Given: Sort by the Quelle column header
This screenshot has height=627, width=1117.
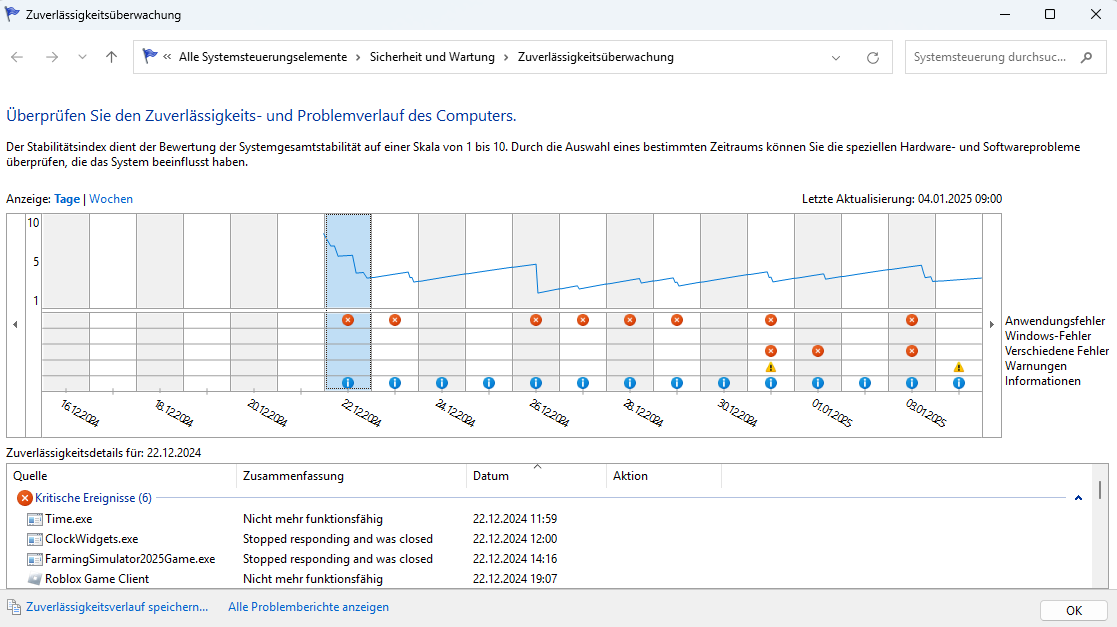Looking at the screenshot, I should click(x=122, y=476).
